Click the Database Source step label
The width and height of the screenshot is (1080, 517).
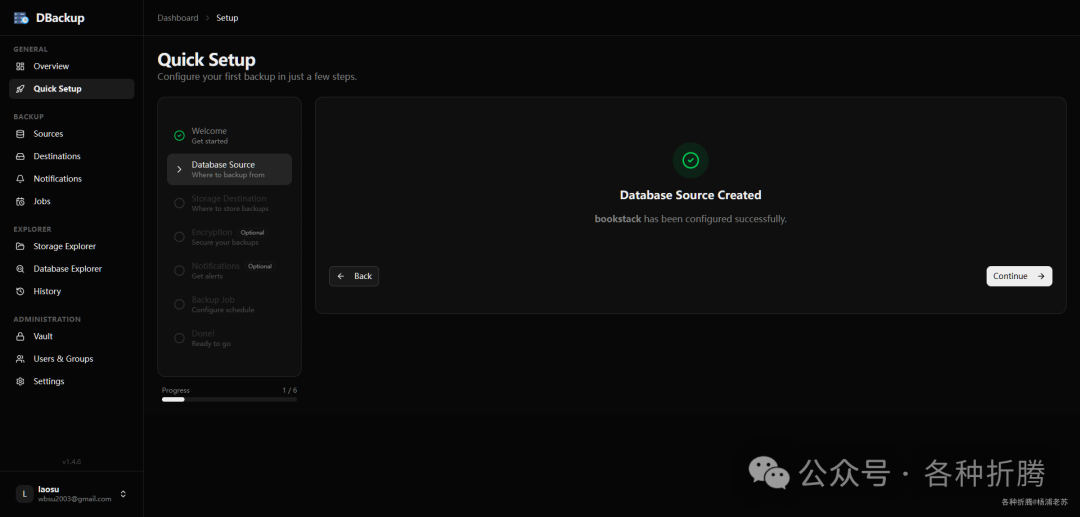pos(223,165)
